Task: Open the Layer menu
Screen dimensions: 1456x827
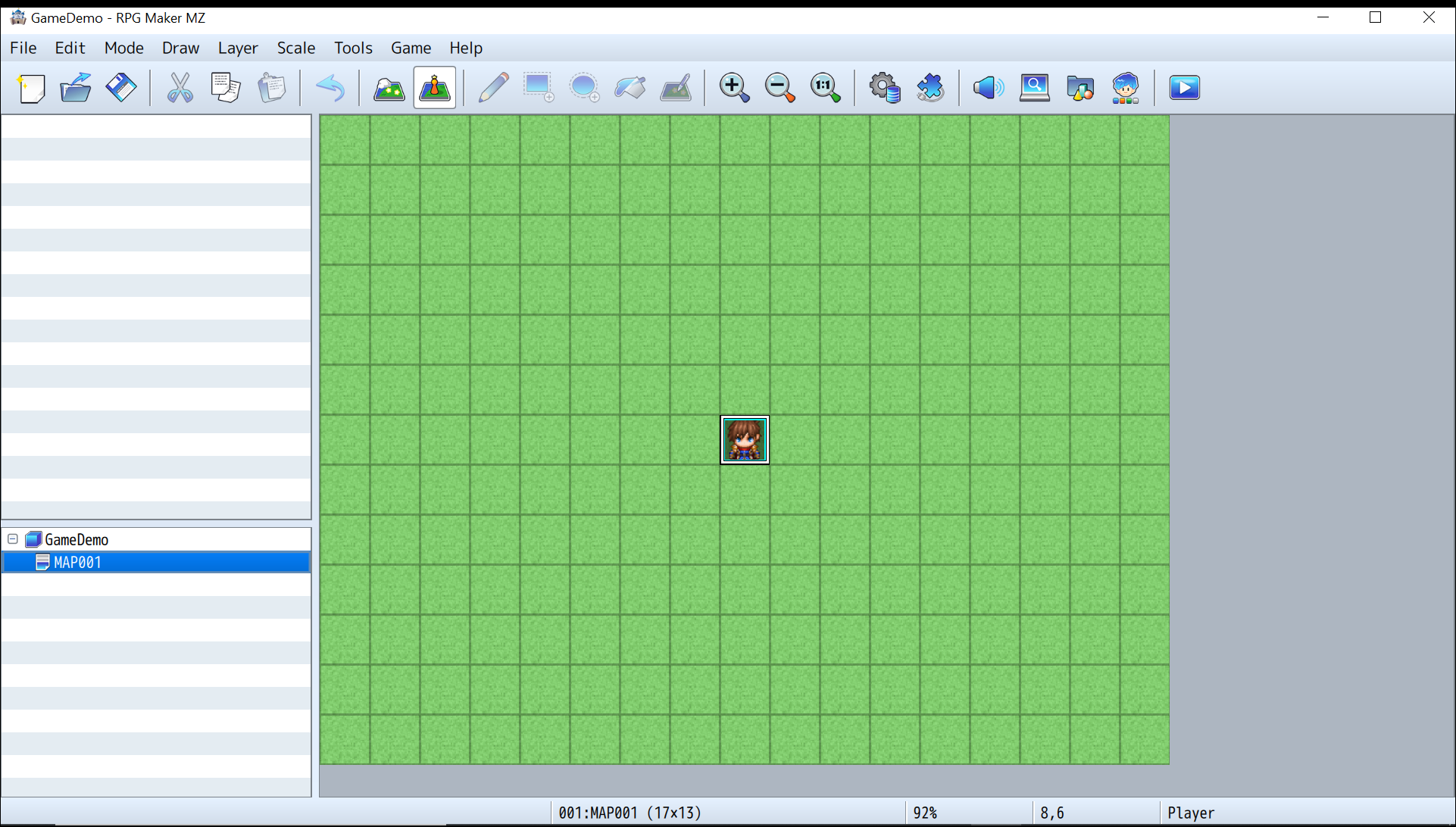Action: tap(238, 48)
